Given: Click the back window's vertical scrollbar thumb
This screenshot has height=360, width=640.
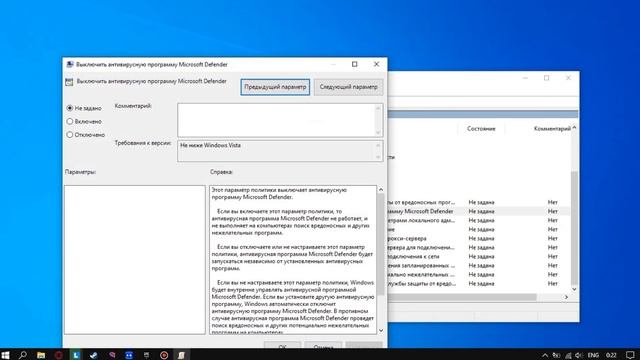Looking at the screenshot, I should pos(574,228).
